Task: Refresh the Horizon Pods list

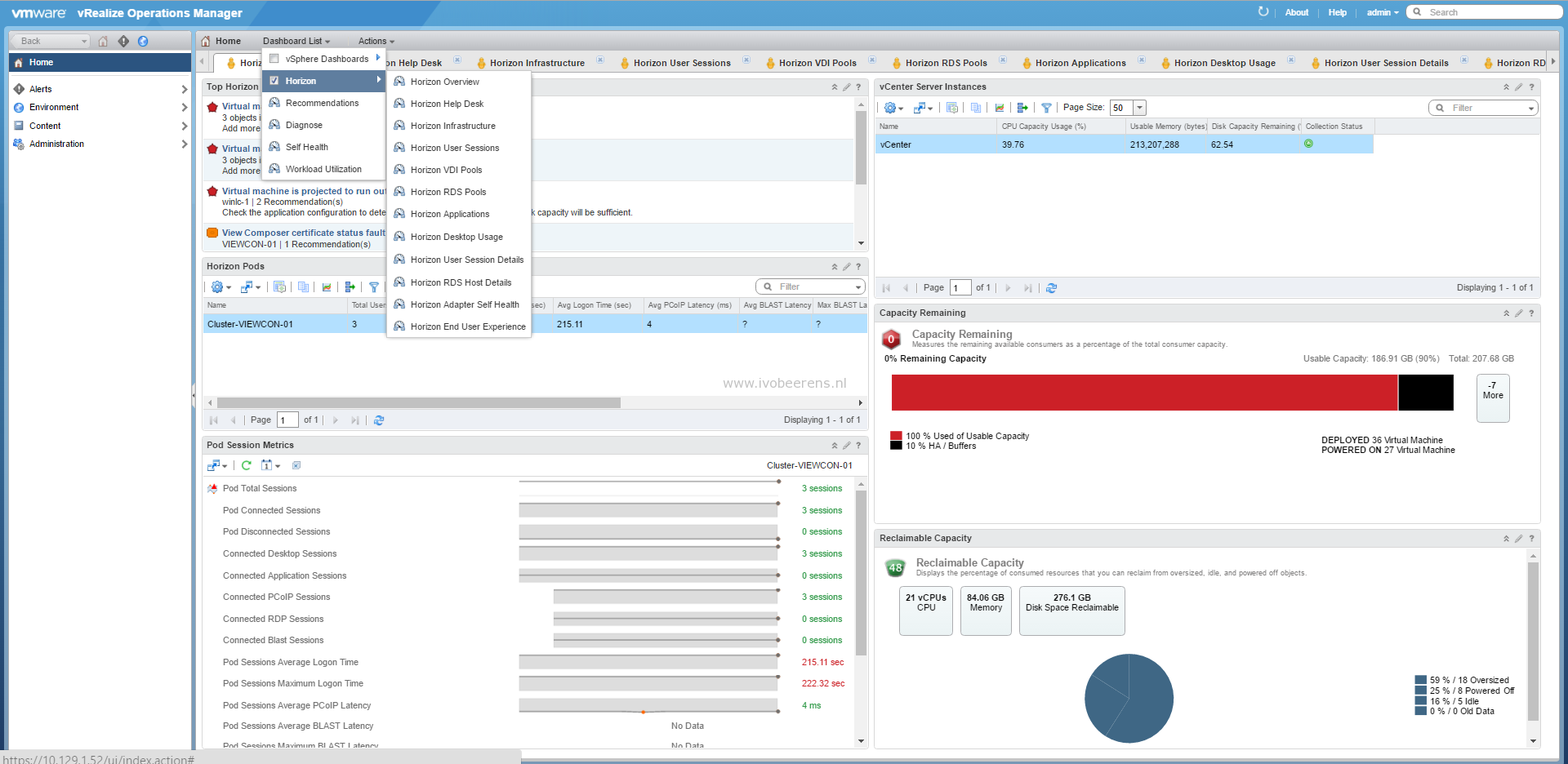Action: (x=379, y=420)
